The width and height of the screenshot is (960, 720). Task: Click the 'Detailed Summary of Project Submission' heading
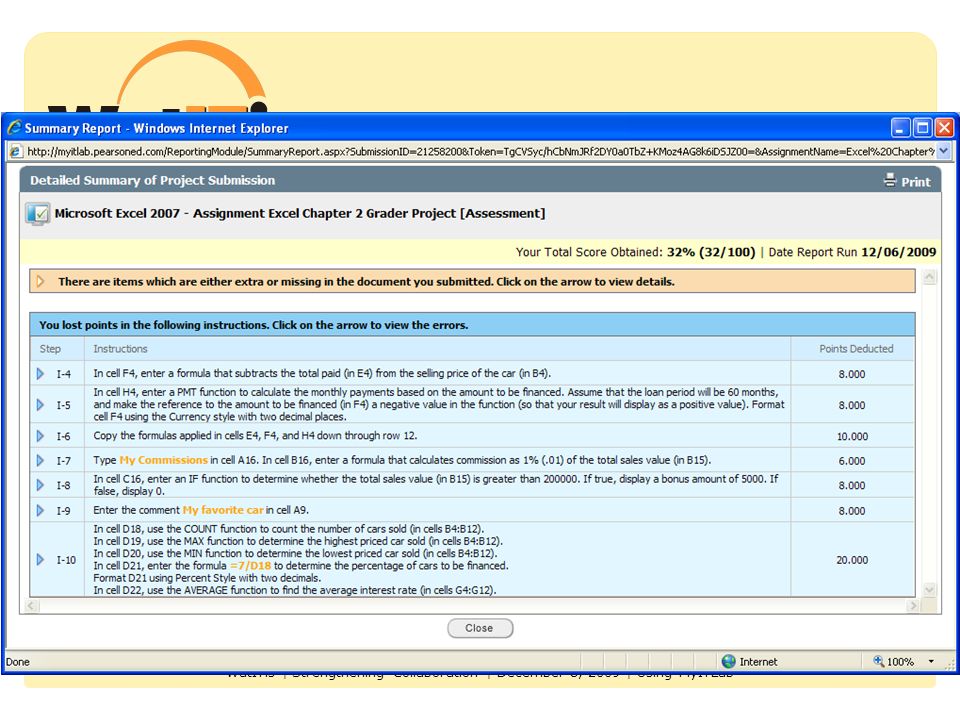[152, 181]
